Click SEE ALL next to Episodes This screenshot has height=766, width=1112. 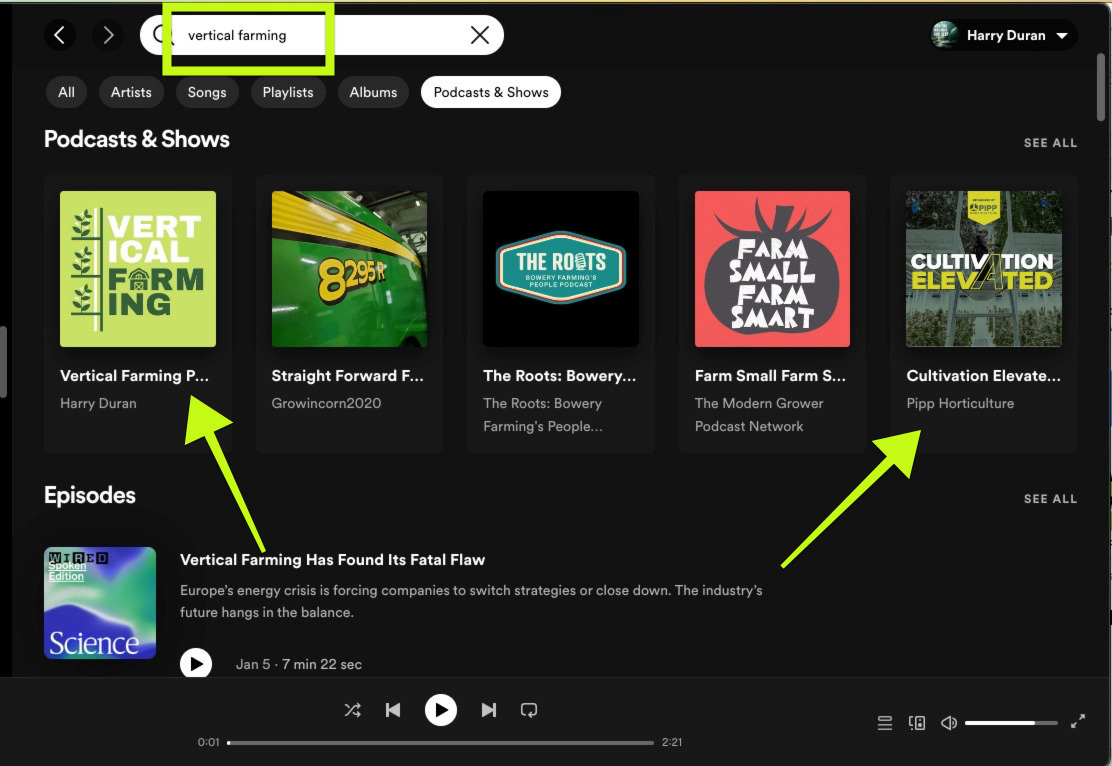coord(1050,499)
